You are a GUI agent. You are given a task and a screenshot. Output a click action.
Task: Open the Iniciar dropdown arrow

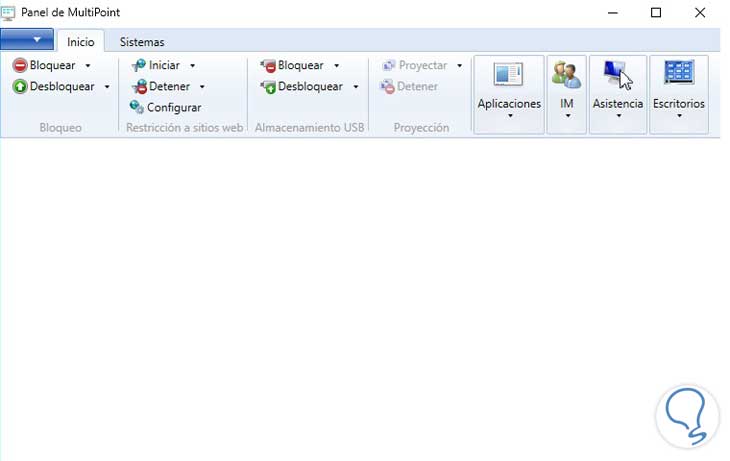[192, 66]
